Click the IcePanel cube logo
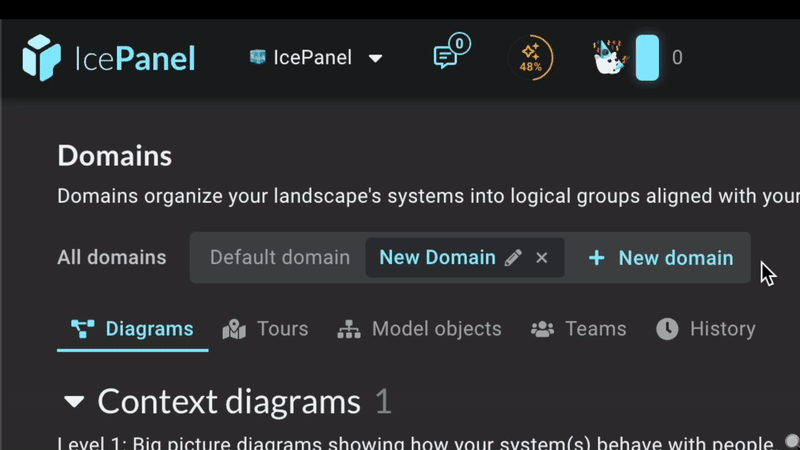The height and width of the screenshot is (450, 800). [41, 58]
